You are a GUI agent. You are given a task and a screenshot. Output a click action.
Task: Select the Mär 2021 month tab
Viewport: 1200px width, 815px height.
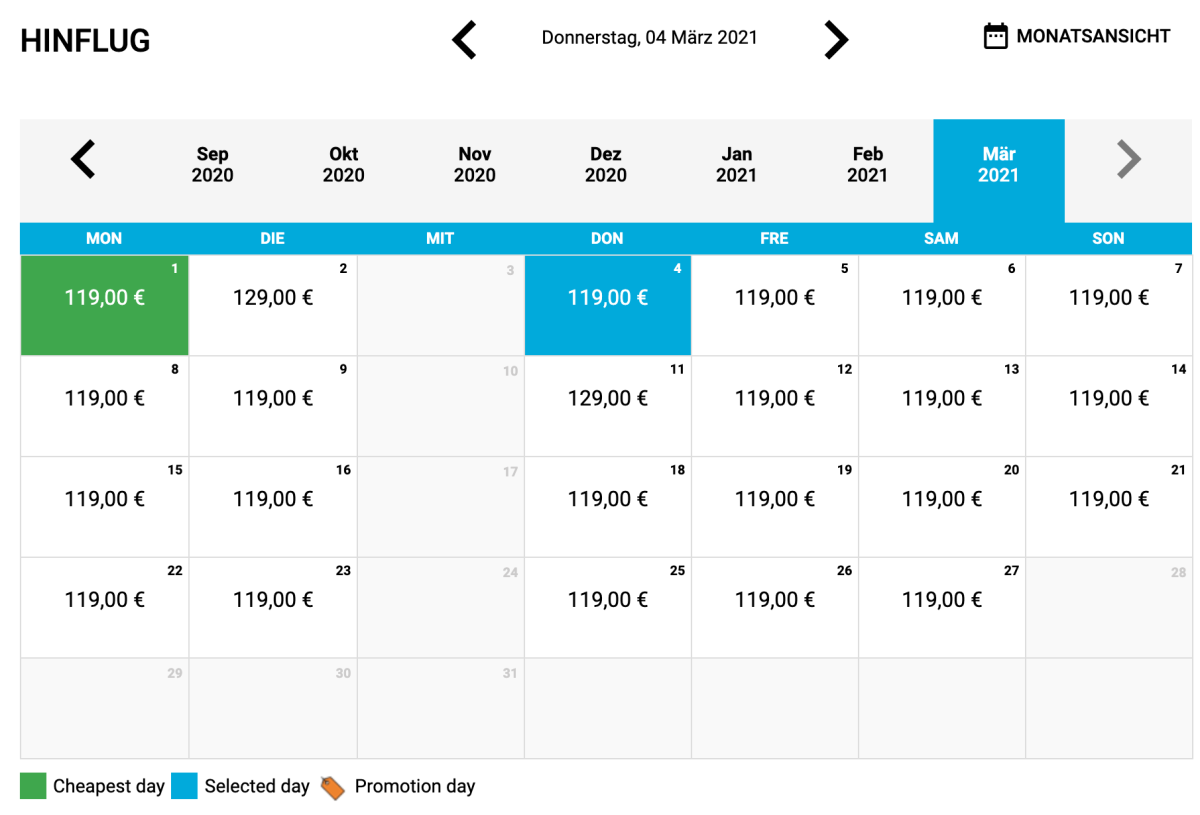[998, 165]
